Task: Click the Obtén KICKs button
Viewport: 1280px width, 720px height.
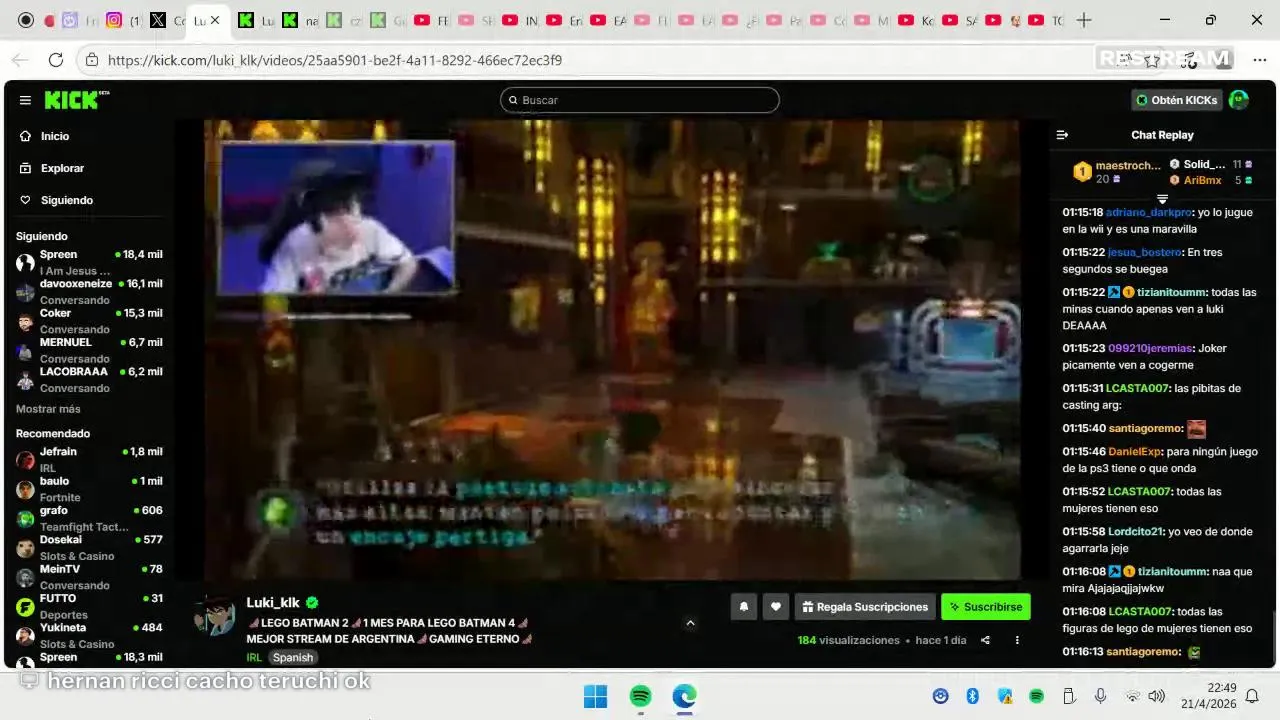Action: coord(1177,100)
